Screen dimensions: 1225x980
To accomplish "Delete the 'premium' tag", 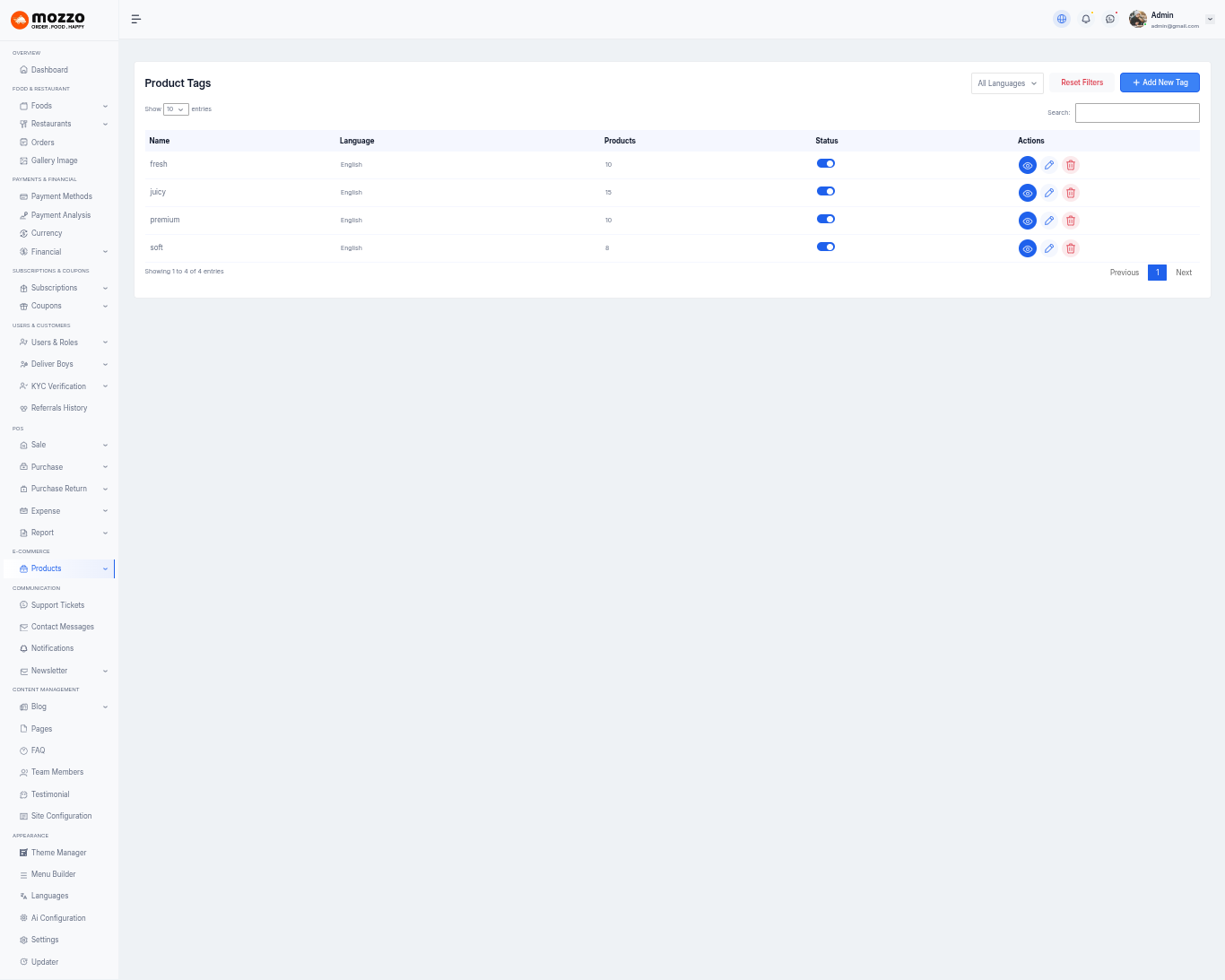I will [1071, 221].
